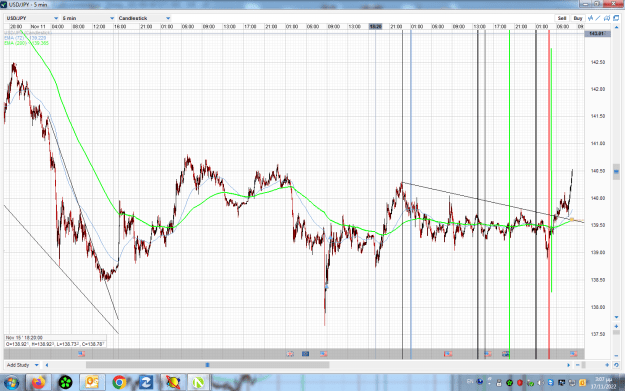The height and width of the screenshot is (391, 625).
Task: Click the volume icon in system tray
Action: 540,383
